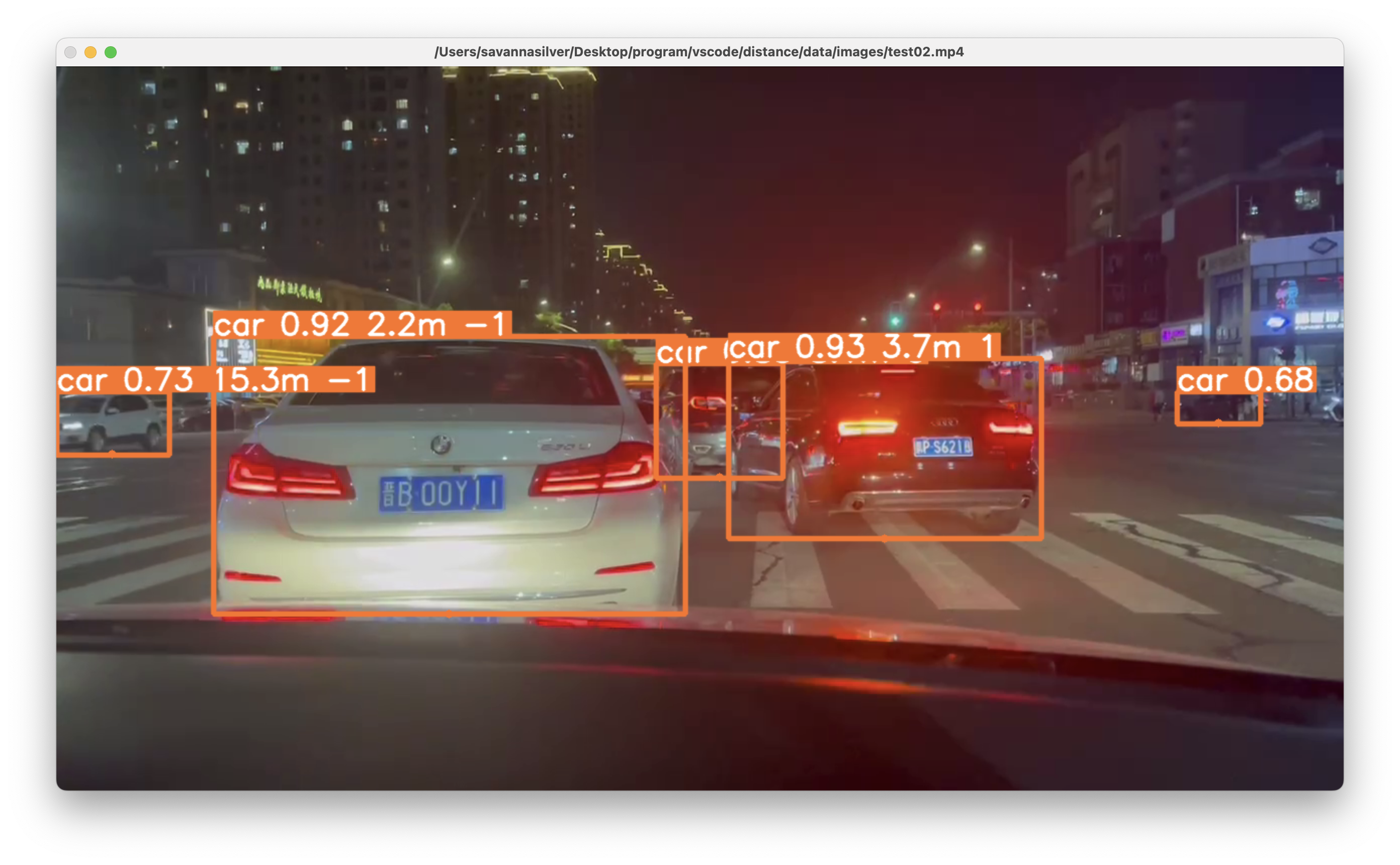The width and height of the screenshot is (1400, 865).
Task: Click the bright street lamp on left
Action: pyautogui.click(x=447, y=262)
